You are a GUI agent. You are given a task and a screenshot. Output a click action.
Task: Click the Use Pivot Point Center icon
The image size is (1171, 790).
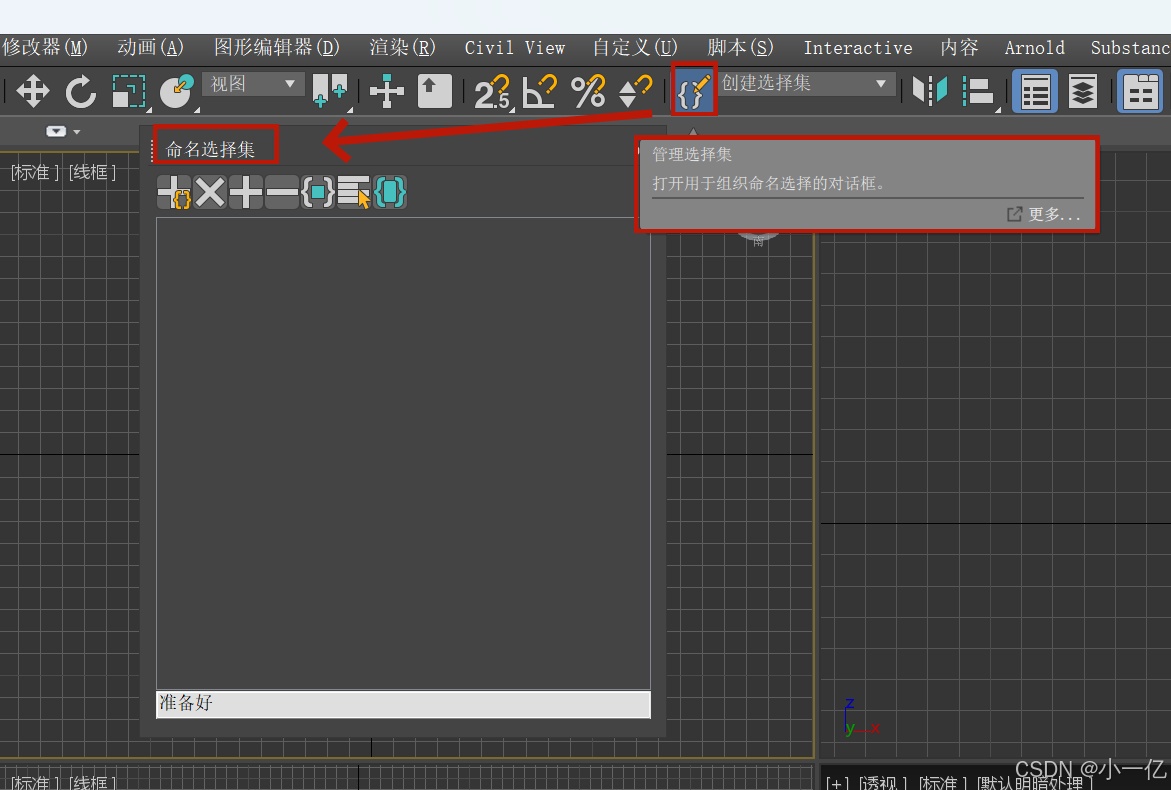click(x=329, y=91)
